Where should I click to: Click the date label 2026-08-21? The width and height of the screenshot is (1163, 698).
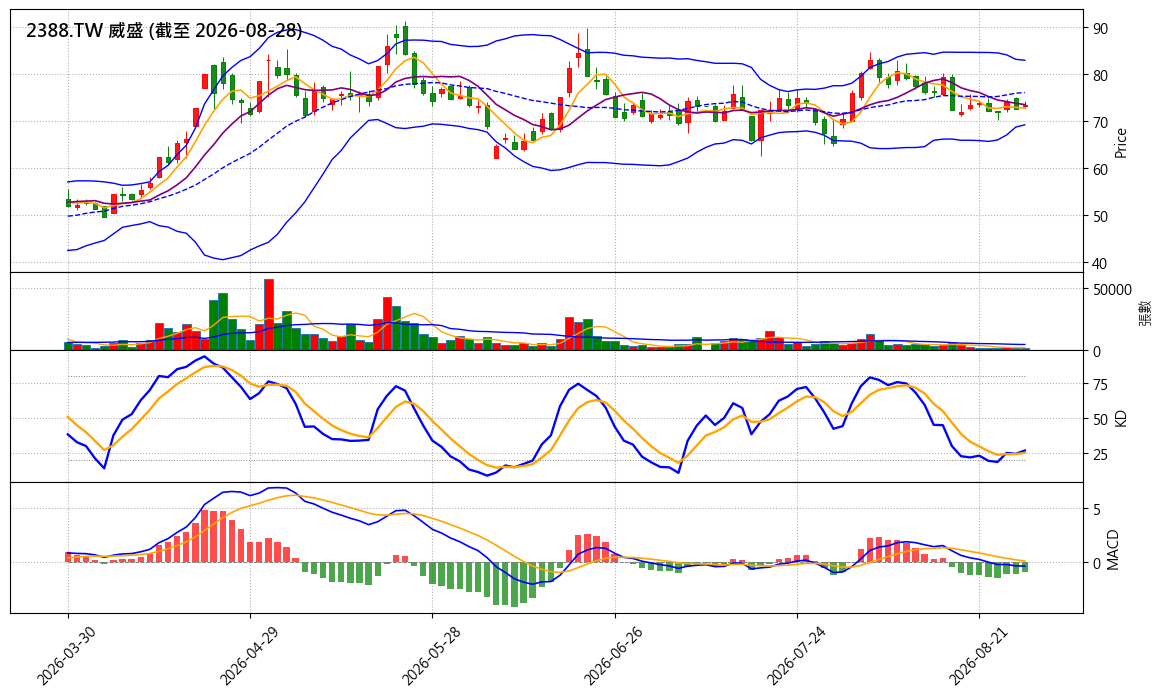[978, 655]
